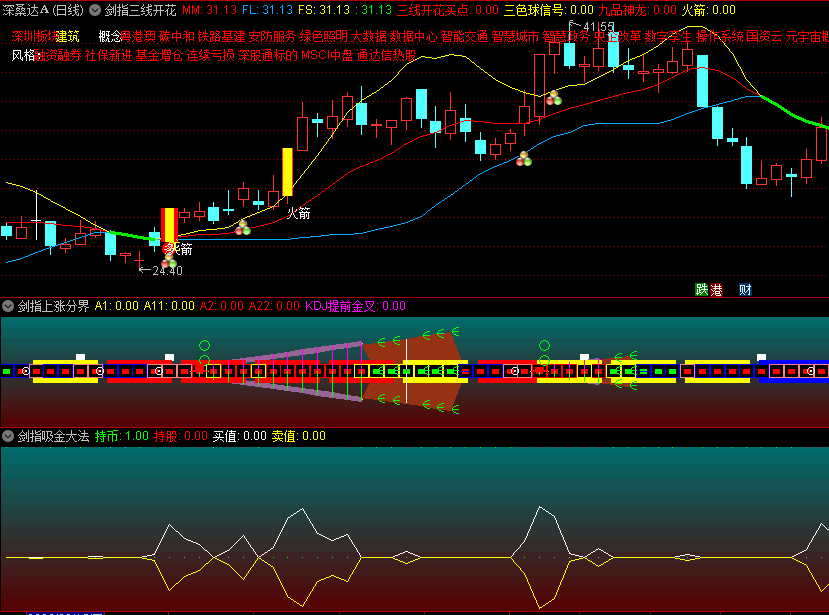This screenshot has width=829, height=615.
Task: Open the 通达信热股 style tag
Action: pos(386,55)
